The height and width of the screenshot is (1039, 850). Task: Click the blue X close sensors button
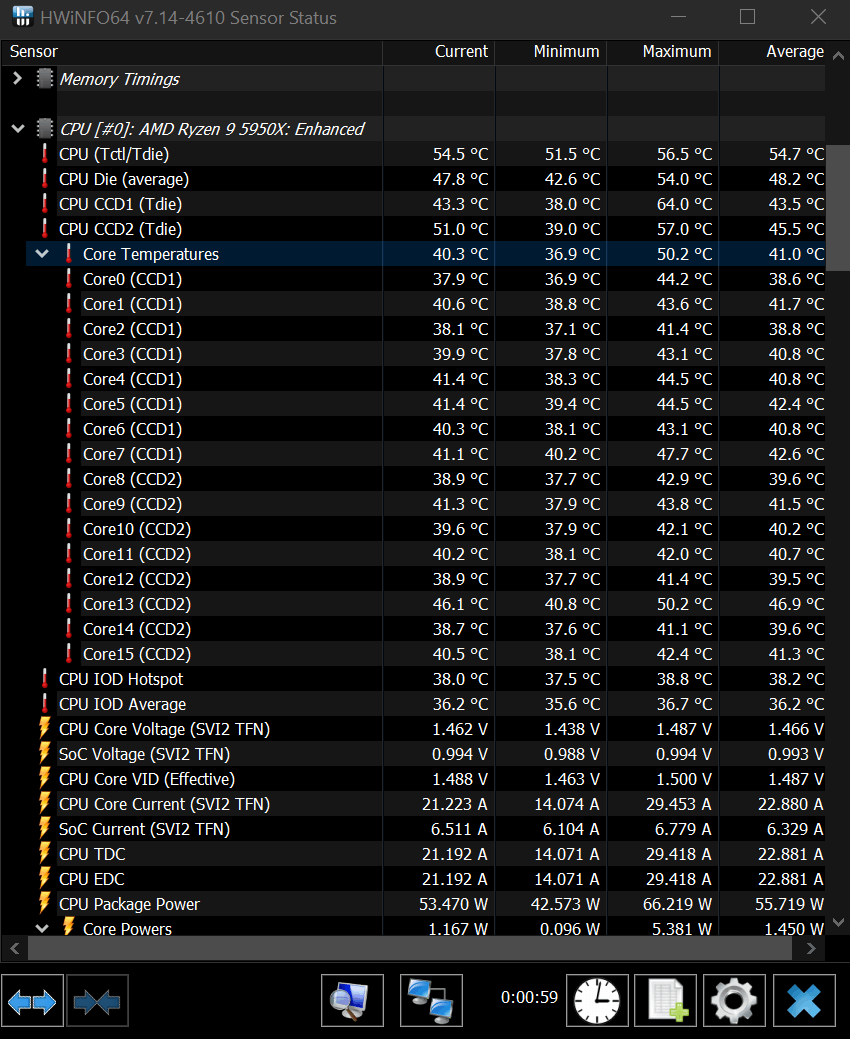pyautogui.click(x=804, y=1001)
